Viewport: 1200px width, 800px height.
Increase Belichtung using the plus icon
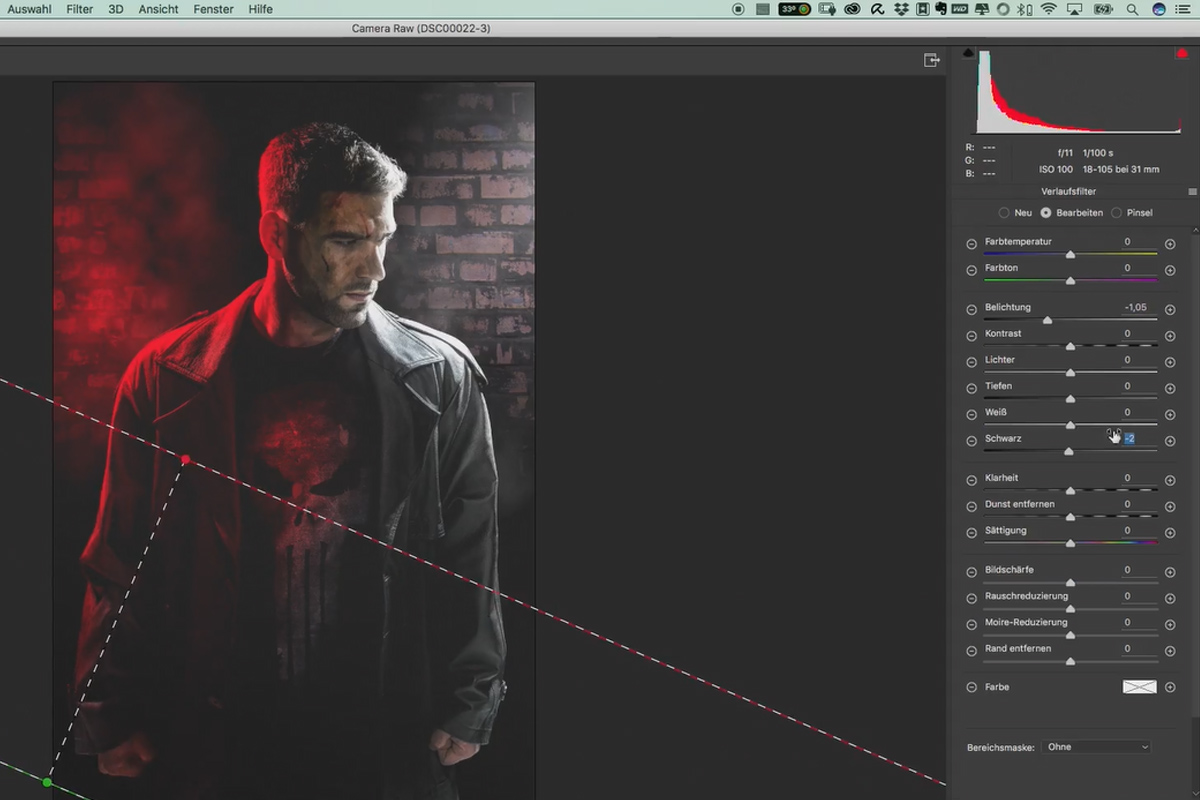click(x=1170, y=310)
